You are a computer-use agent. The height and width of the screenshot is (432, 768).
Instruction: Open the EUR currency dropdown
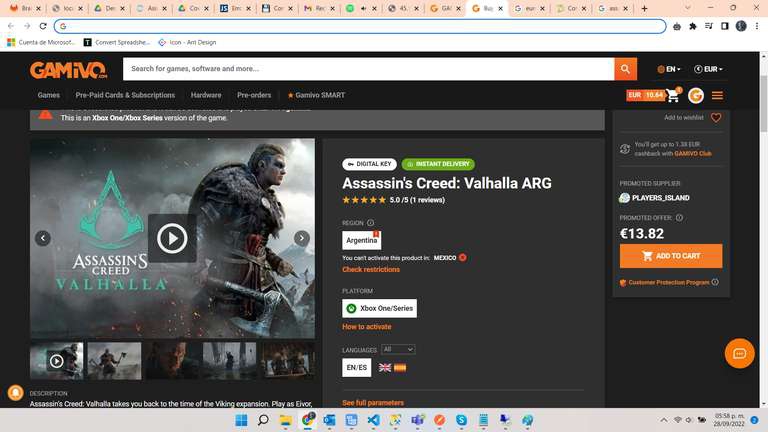pos(708,69)
